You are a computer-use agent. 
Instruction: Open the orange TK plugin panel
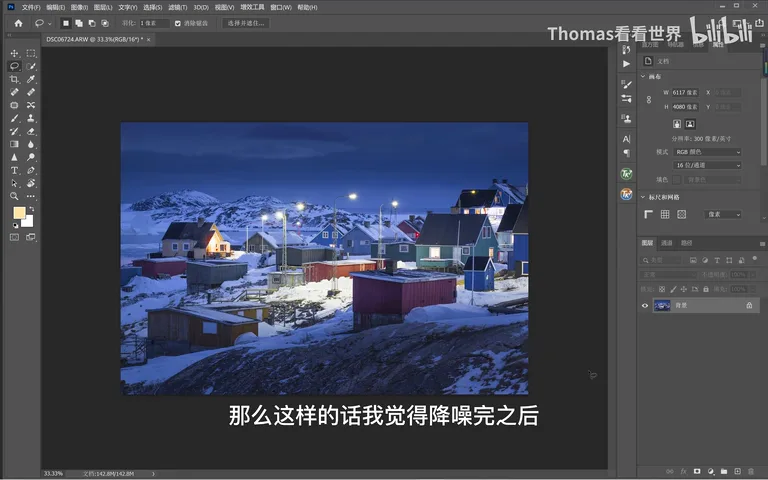(626, 194)
